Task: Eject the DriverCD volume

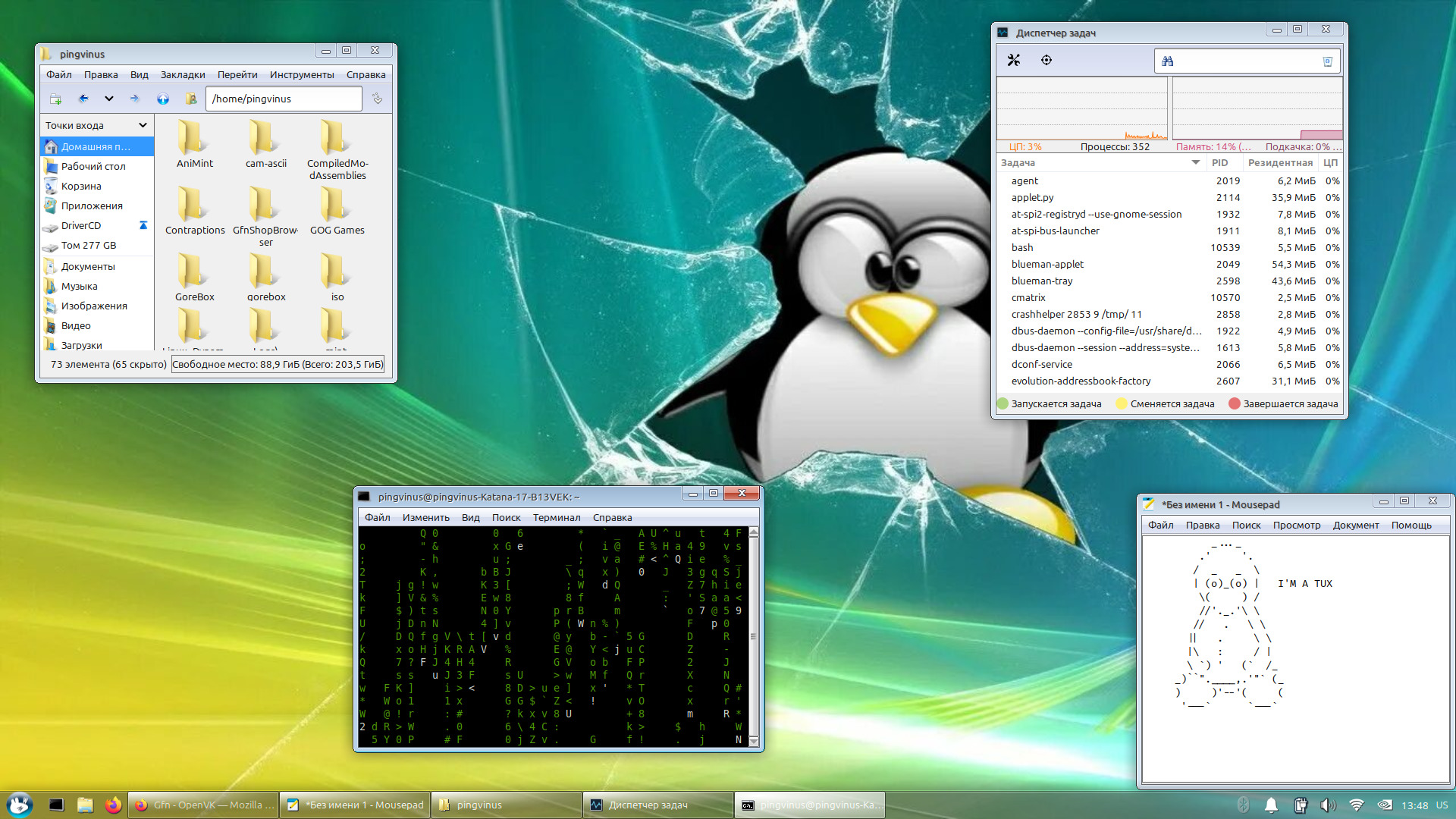Action: [x=143, y=225]
